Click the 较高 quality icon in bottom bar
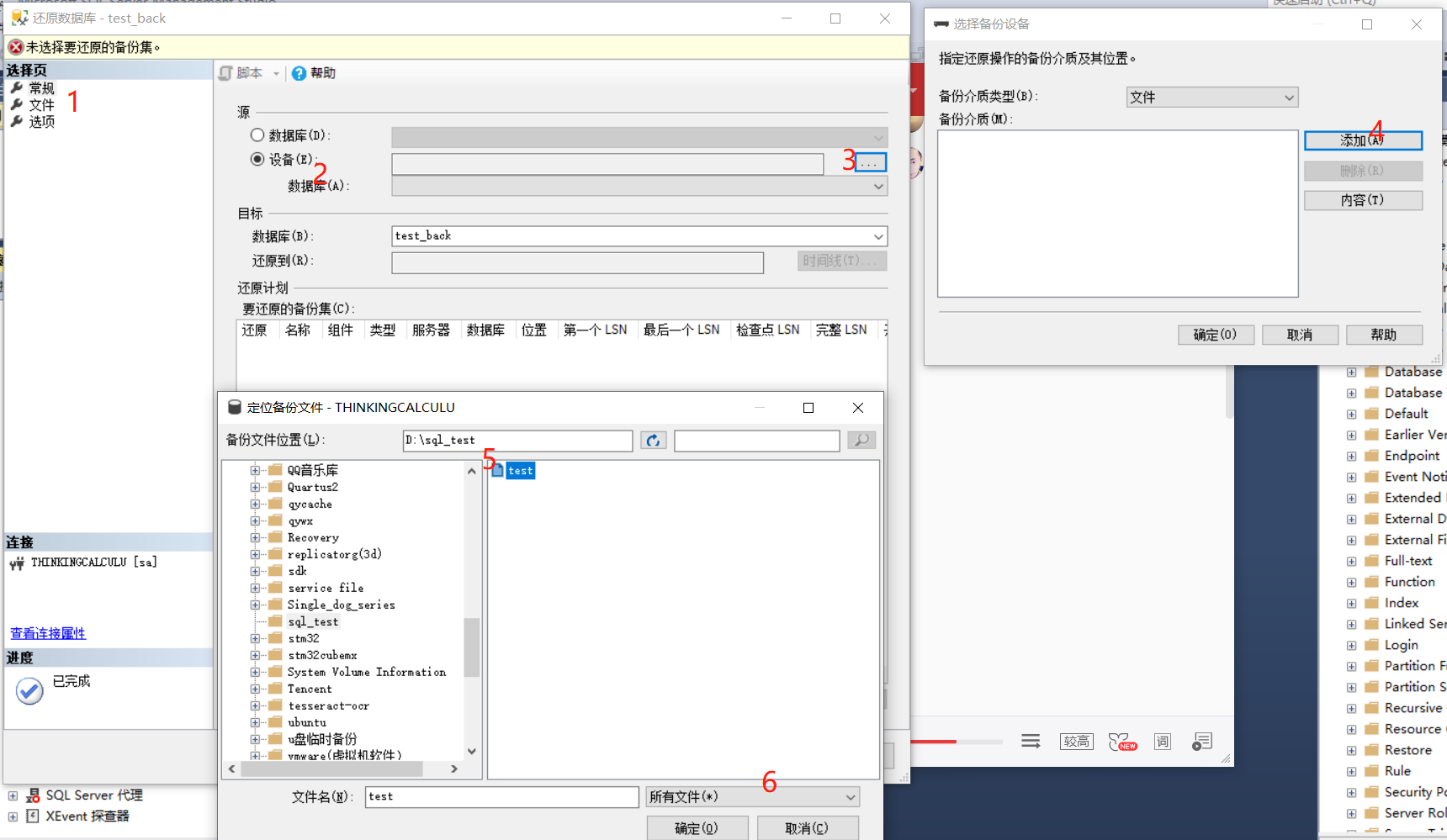The width and height of the screenshot is (1447, 840). coord(1076,742)
